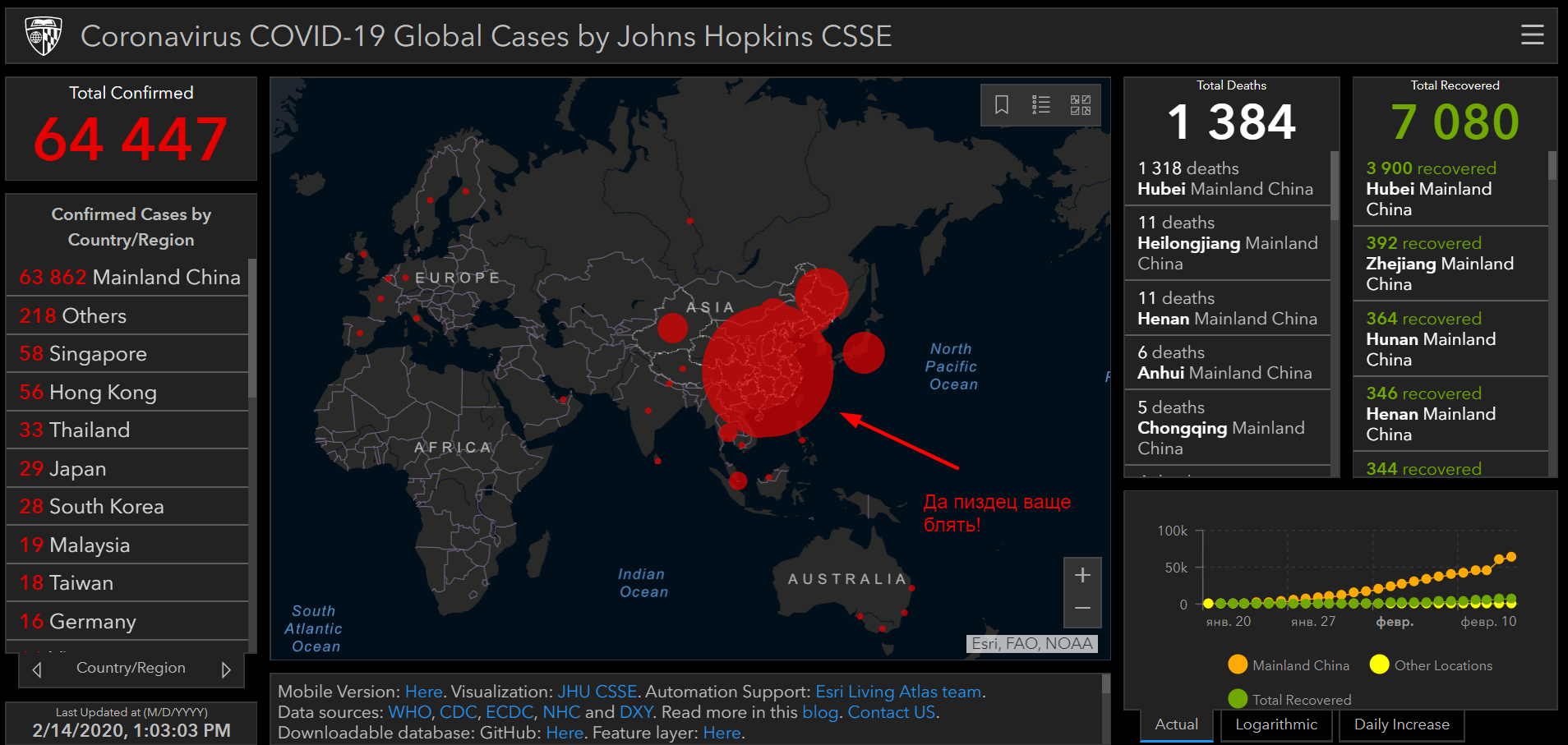
Task: Select 346 recovered Henan entry
Action: click(1450, 414)
